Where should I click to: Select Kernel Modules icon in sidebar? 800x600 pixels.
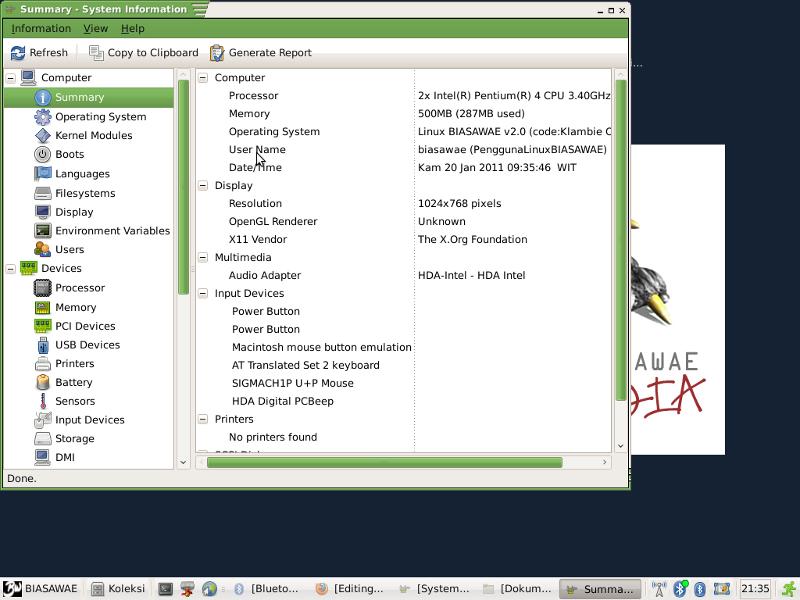tap(42, 135)
